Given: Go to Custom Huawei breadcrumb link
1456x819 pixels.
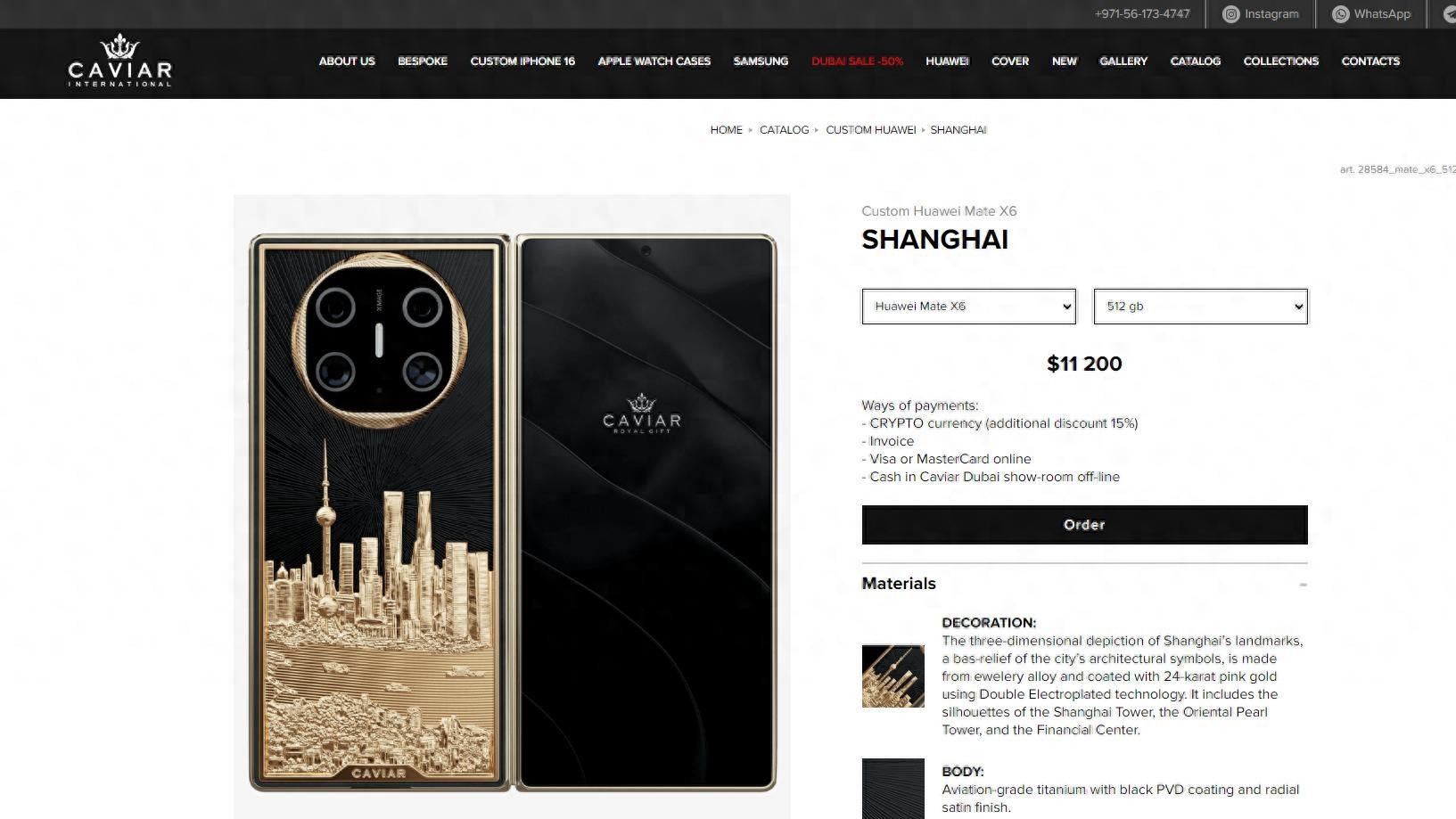Looking at the screenshot, I should [x=870, y=130].
